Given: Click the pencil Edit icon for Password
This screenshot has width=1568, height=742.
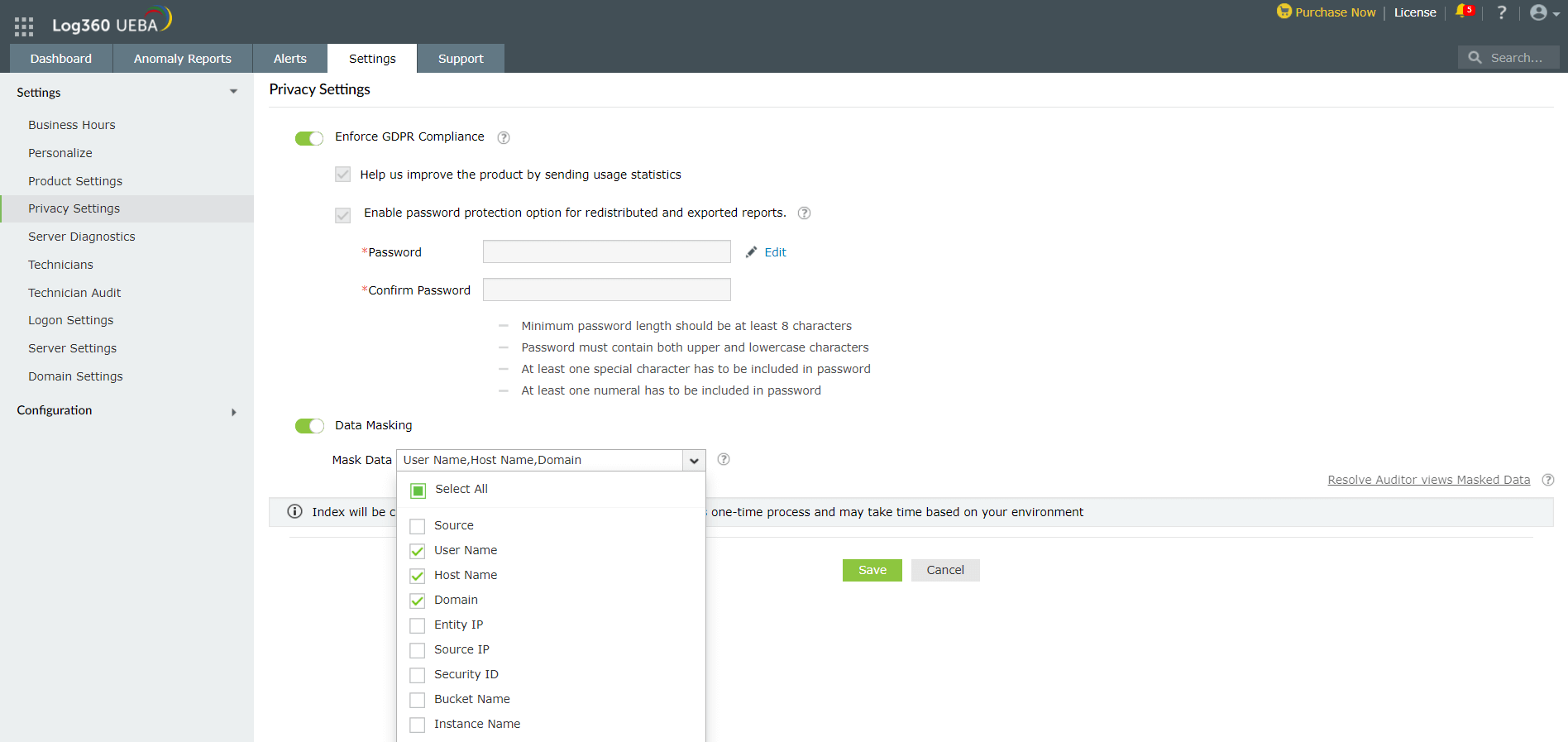Looking at the screenshot, I should click(752, 252).
